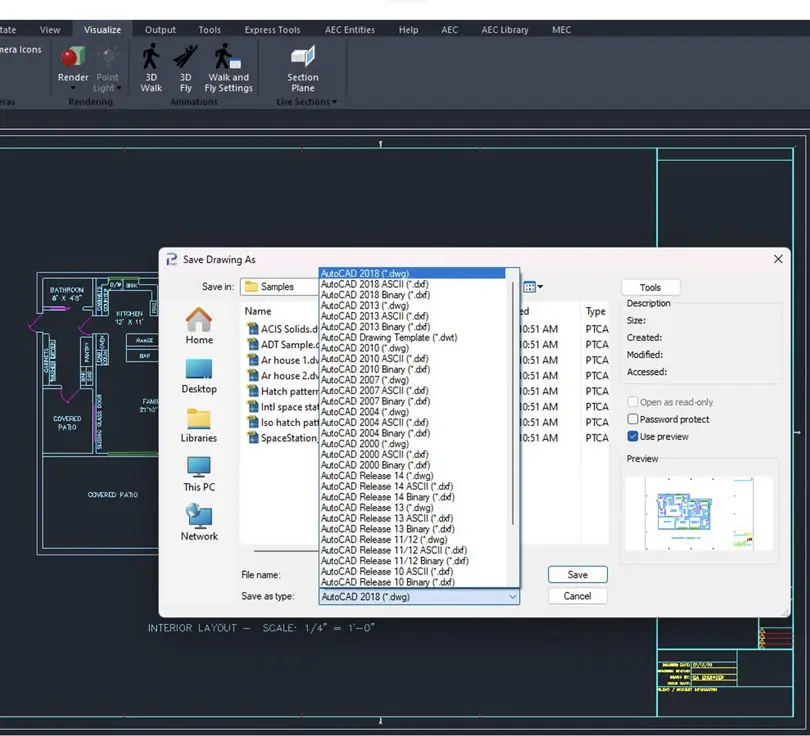Pick AutoCAD 2018 ASCII (*.dxf) format
The height and width of the screenshot is (736, 810).
click(x=375, y=284)
